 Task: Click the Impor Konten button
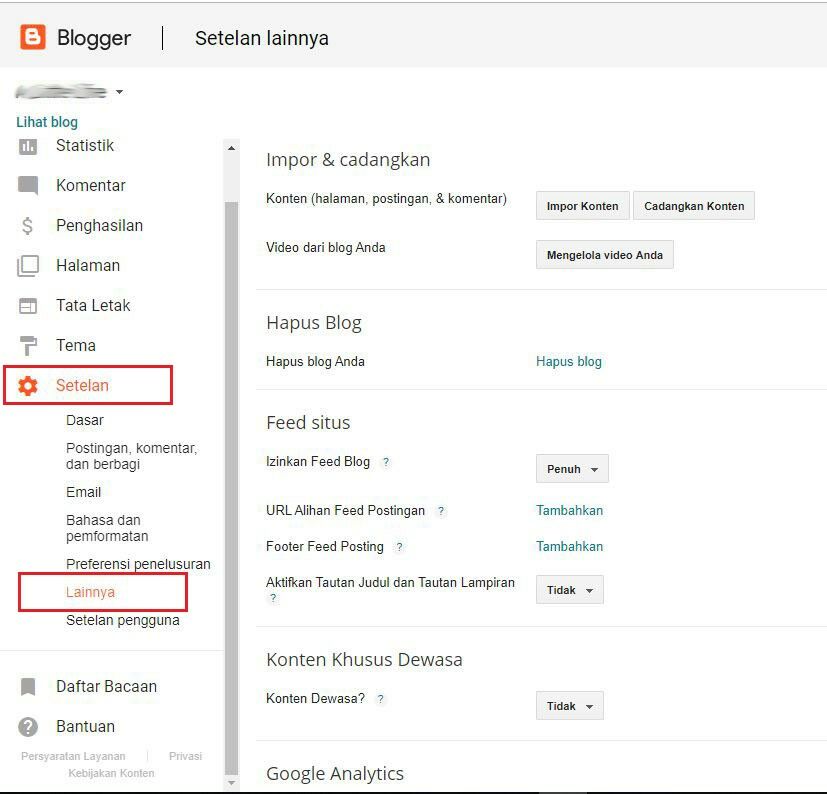[582, 206]
